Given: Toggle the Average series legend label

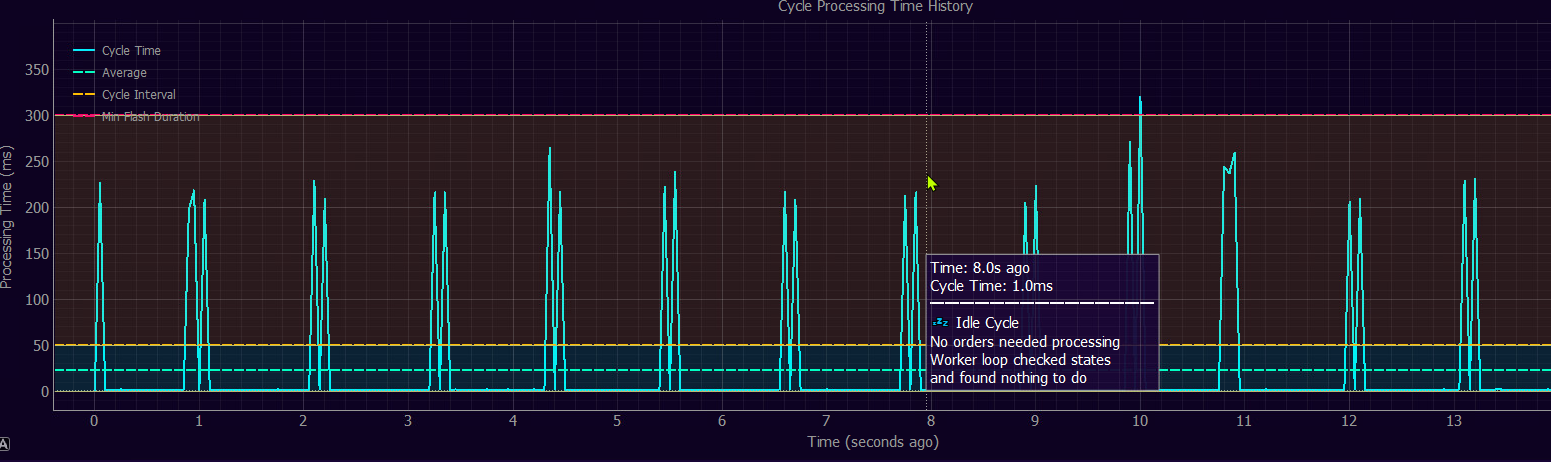Looking at the screenshot, I should pos(124,73).
